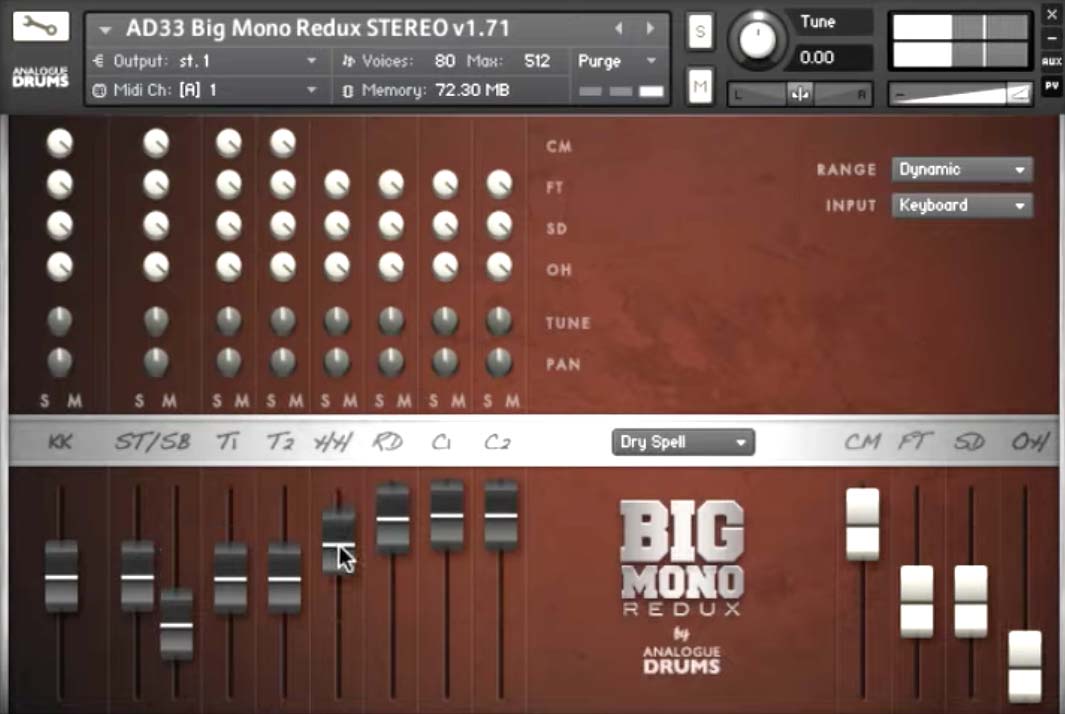The height and width of the screenshot is (714, 1065).
Task: Open the Range dropdown set to Dynamic
Action: tap(962, 169)
